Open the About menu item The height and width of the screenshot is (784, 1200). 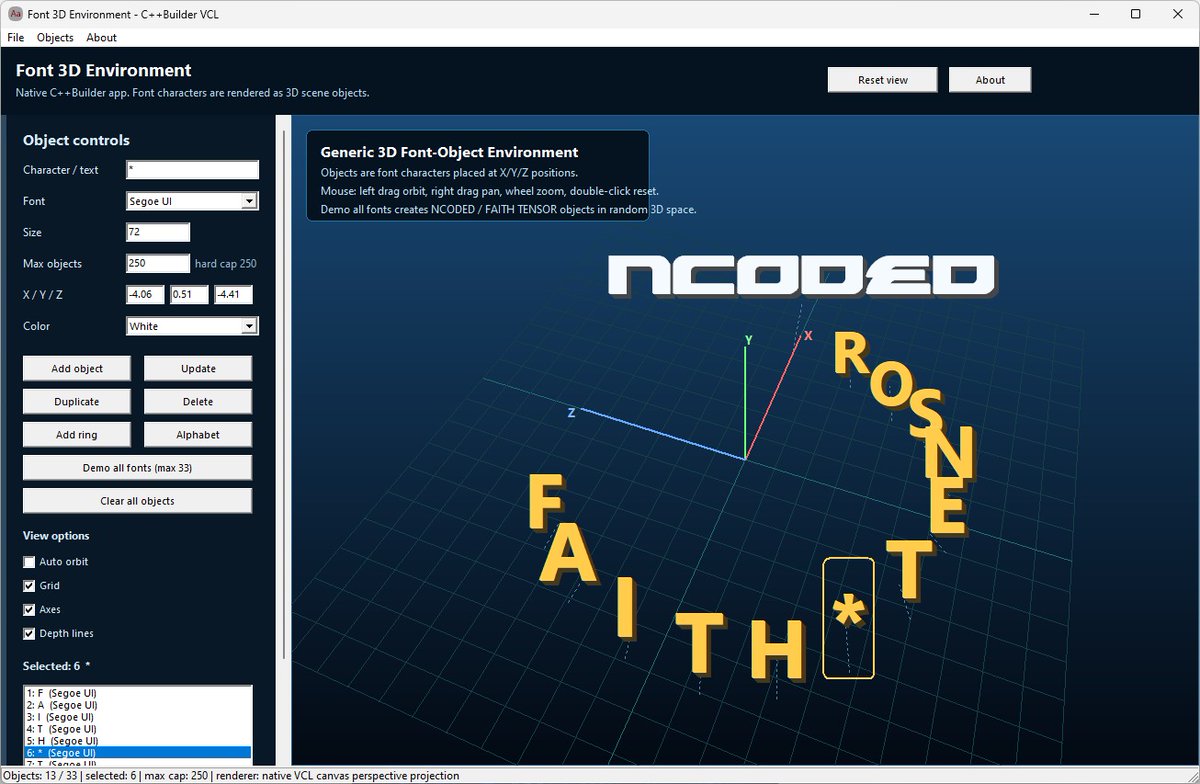coord(101,37)
